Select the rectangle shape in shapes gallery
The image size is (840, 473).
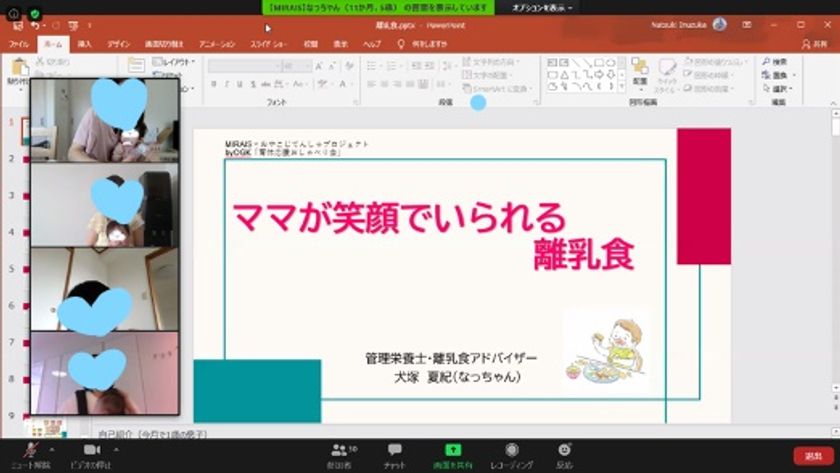pyautogui.click(x=597, y=62)
